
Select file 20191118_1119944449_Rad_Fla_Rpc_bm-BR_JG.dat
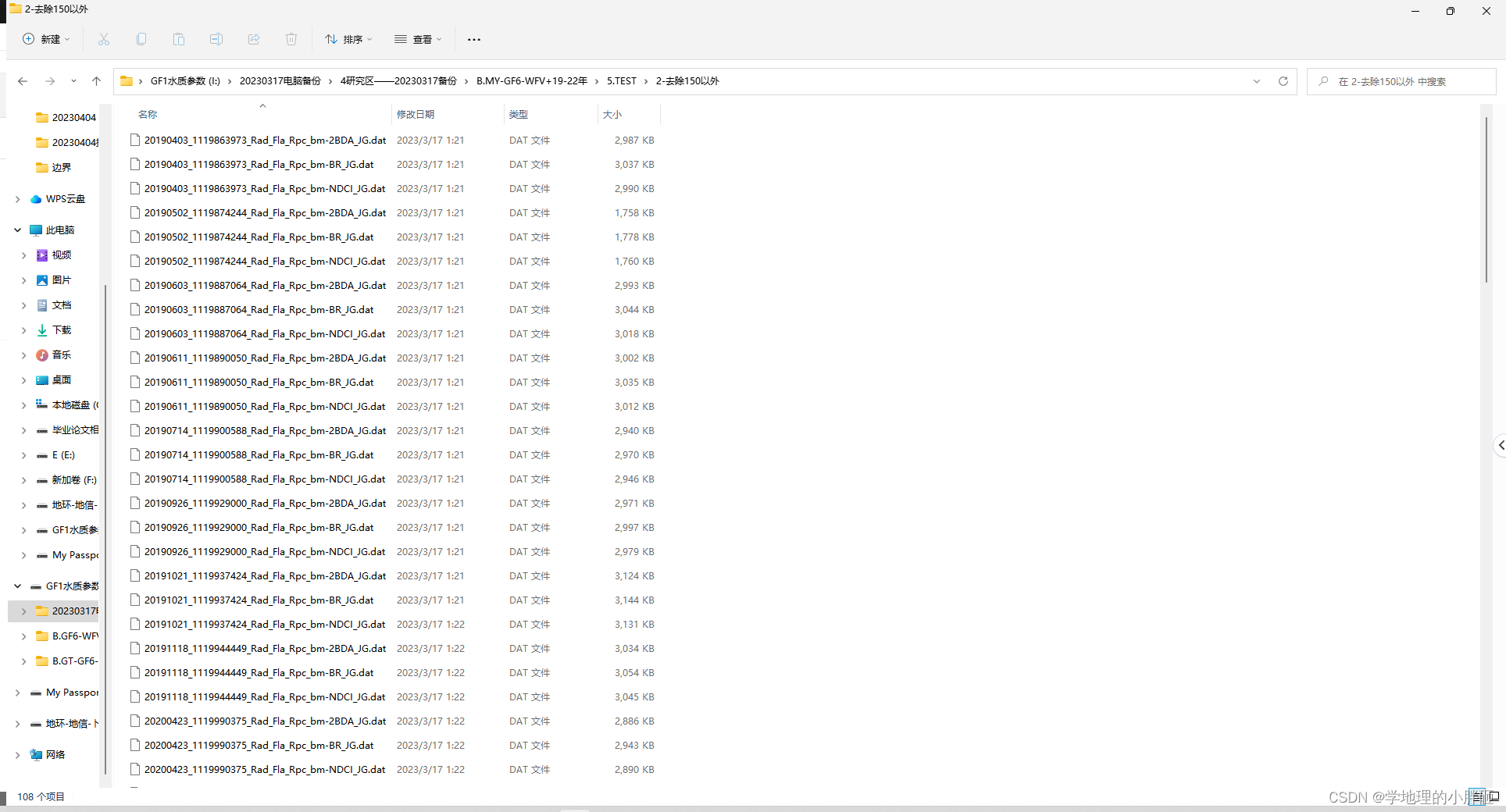coord(259,673)
